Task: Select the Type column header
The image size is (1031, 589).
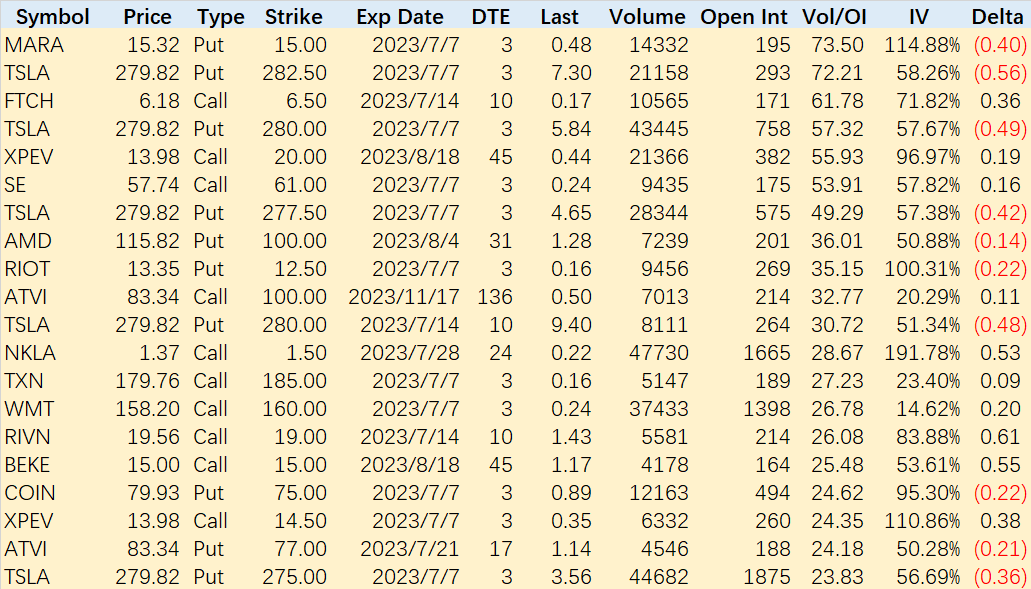Action: click(220, 16)
